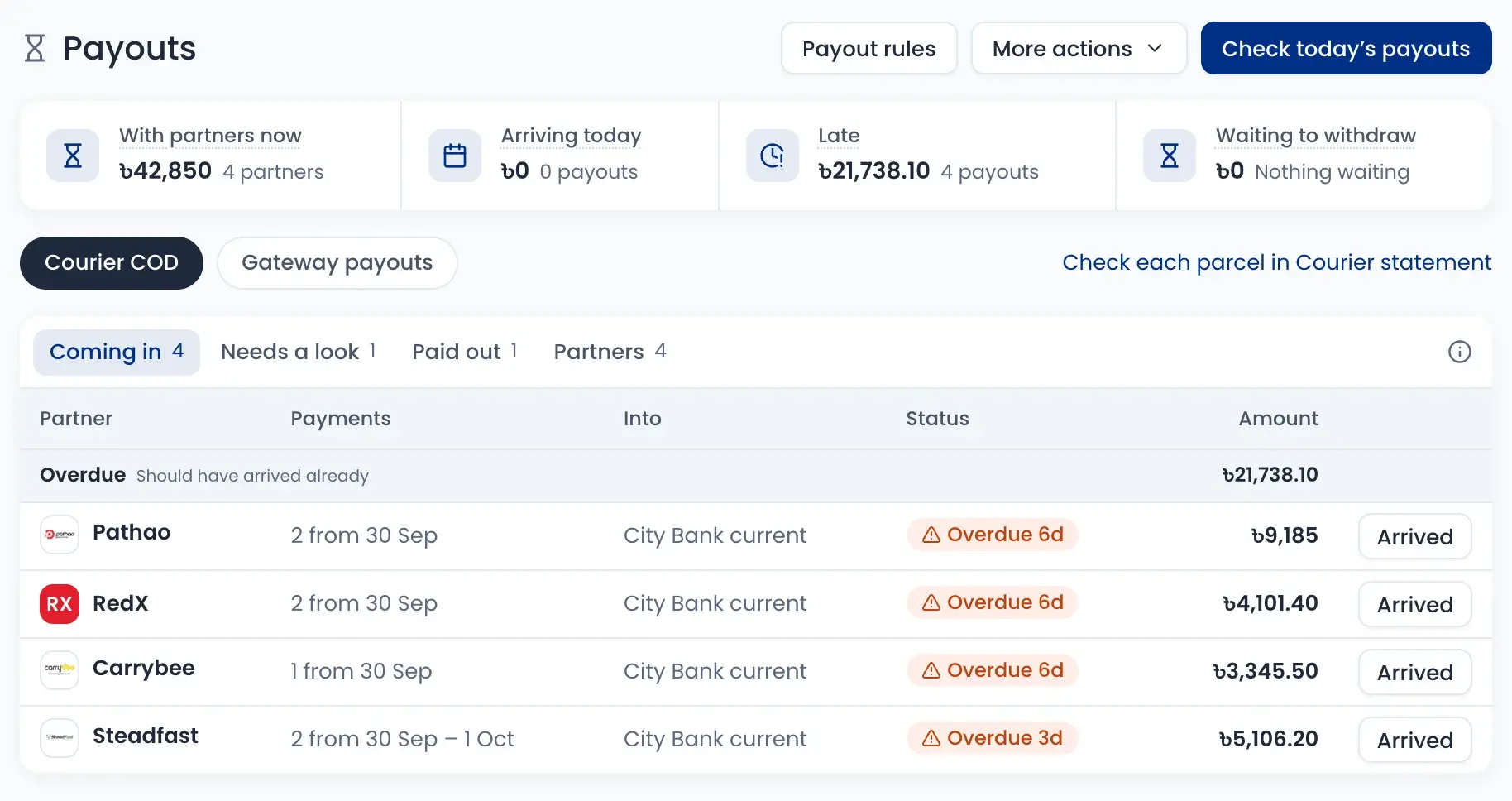Click the Pathao courier logo
Screen dimensions: 1512x801
(x=60, y=535)
